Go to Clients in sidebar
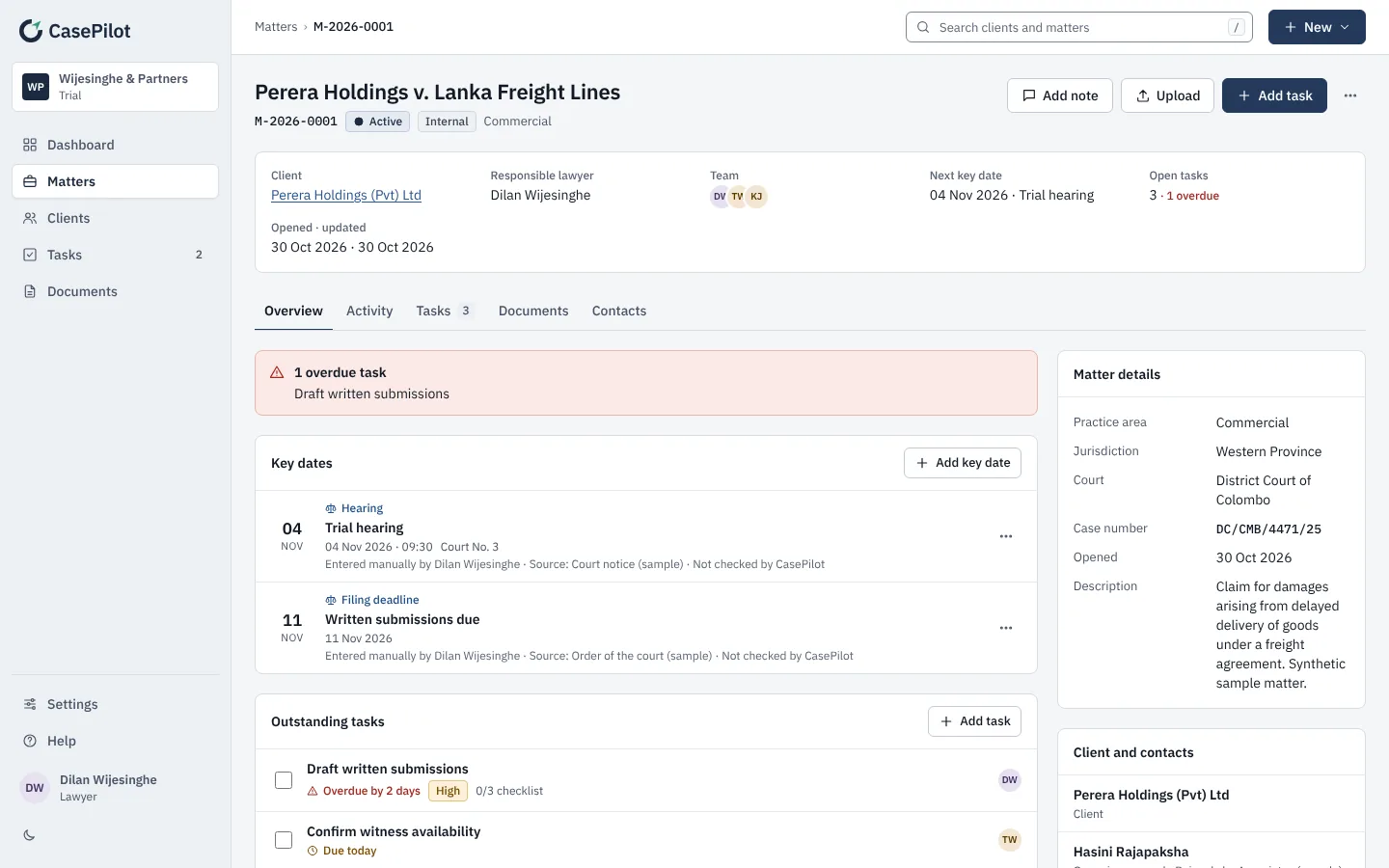This screenshot has height=868, width=1389. 115,218
